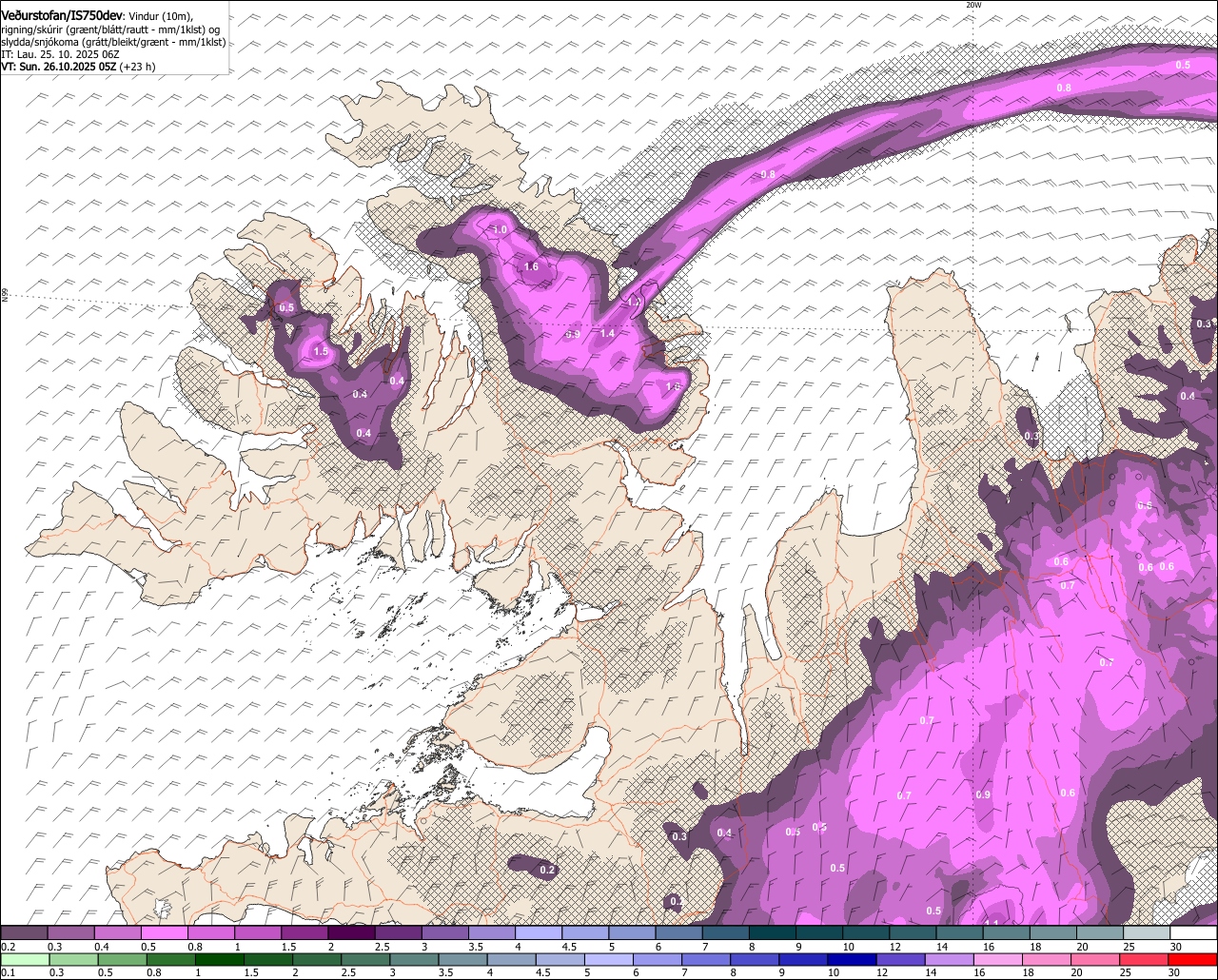
Task: Select bottom legend swatch between 0.1 and 0.3
Action: (x=24, y=960)
